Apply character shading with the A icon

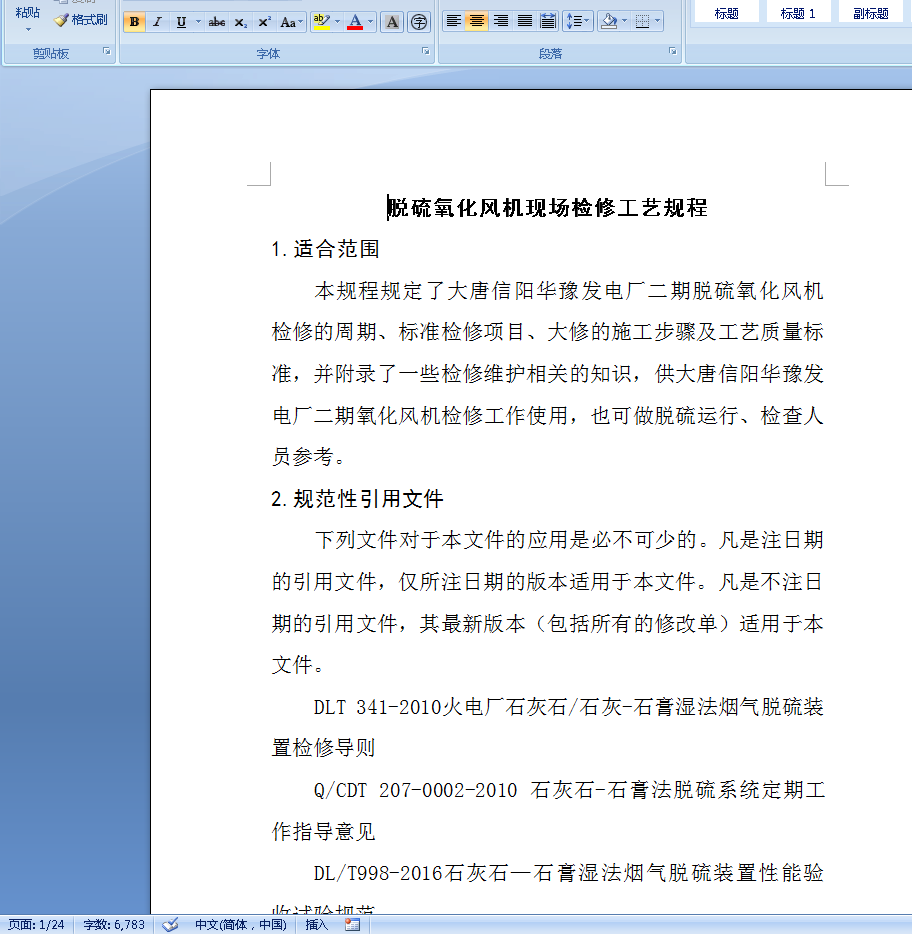coord(392,21)
